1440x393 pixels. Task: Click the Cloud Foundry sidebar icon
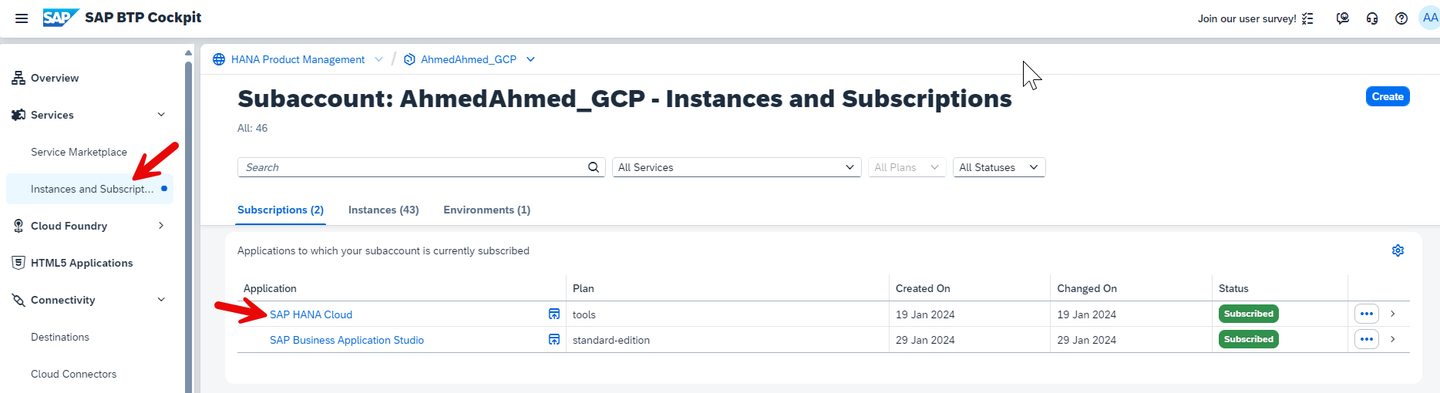click(18, 226)
